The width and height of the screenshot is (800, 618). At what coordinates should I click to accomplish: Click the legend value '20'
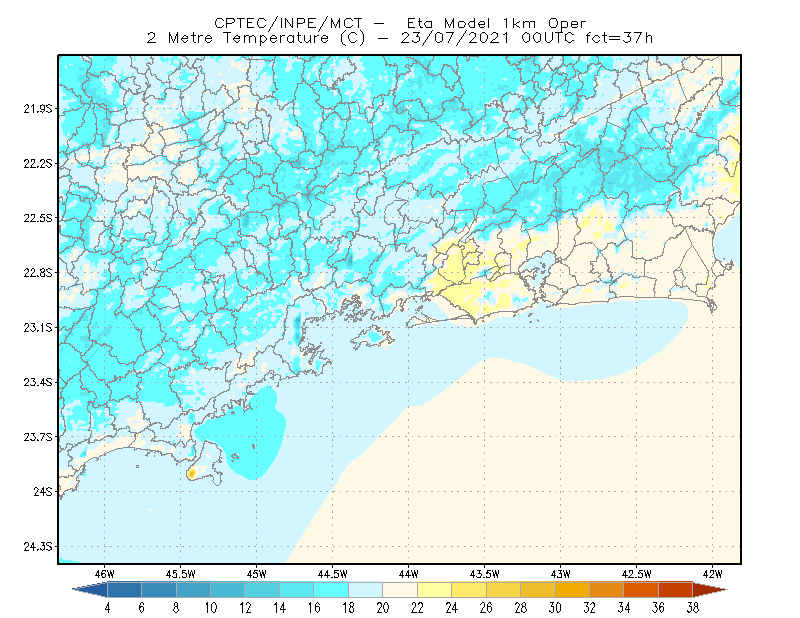pyautogui.click(x=383, y=608)
